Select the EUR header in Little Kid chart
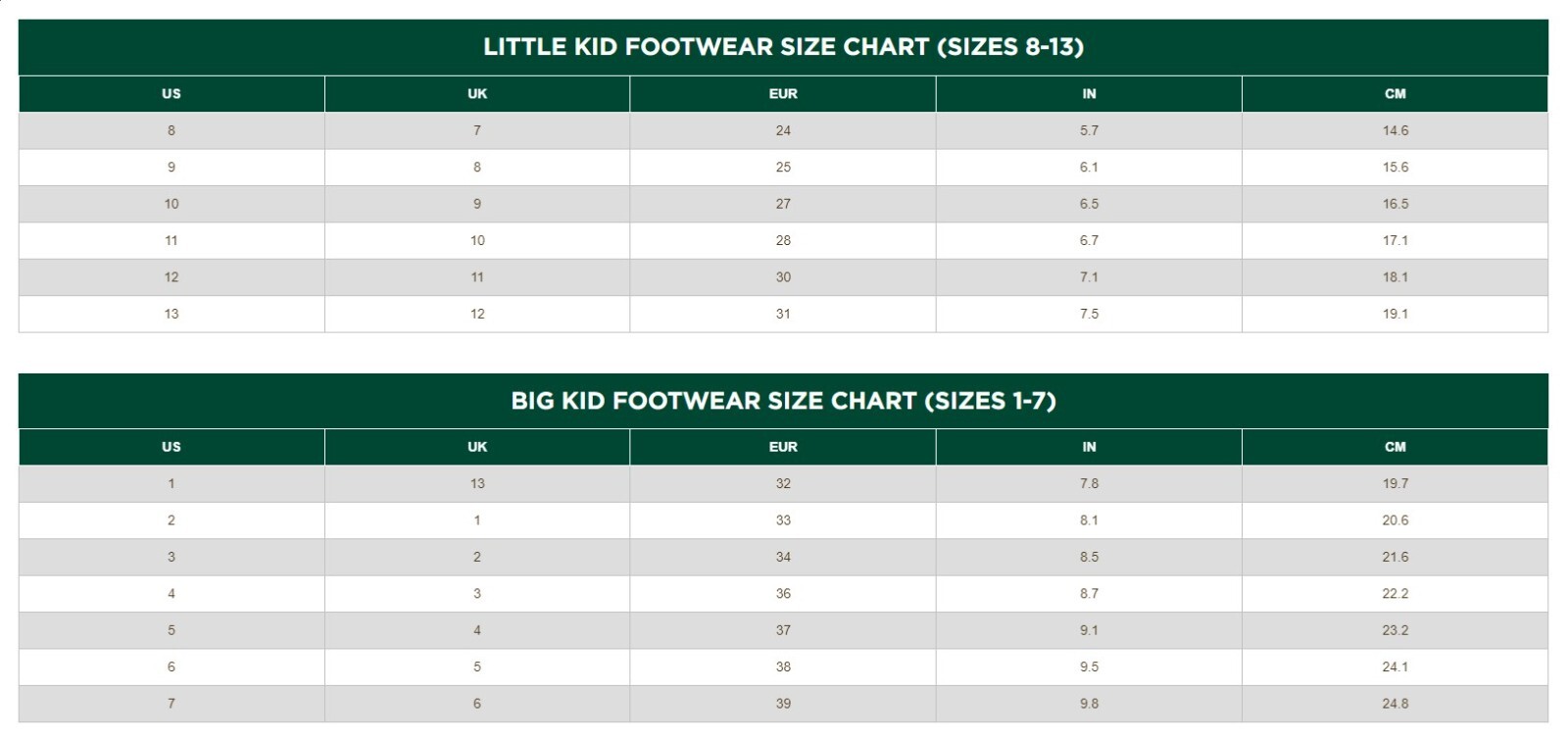The height and width of the screenshot is (739, 1568). (x=783, y=94)
